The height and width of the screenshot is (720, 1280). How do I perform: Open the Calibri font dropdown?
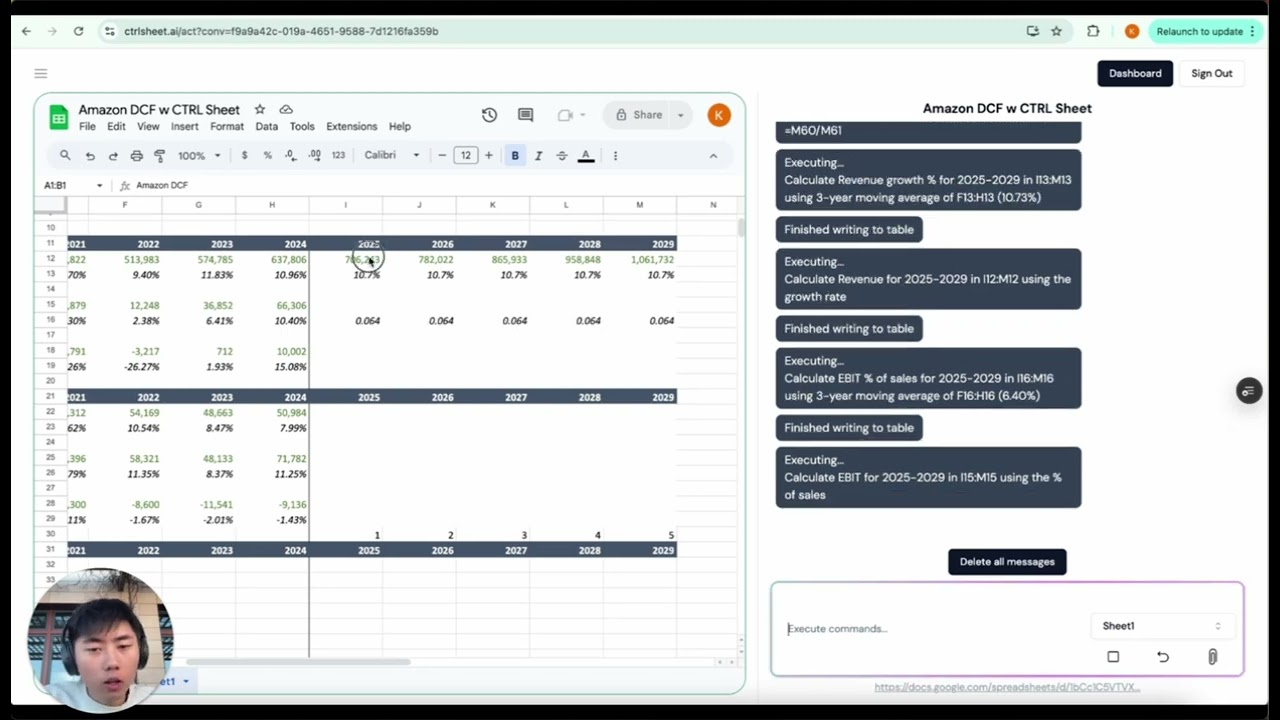click(x=392, y=155)
